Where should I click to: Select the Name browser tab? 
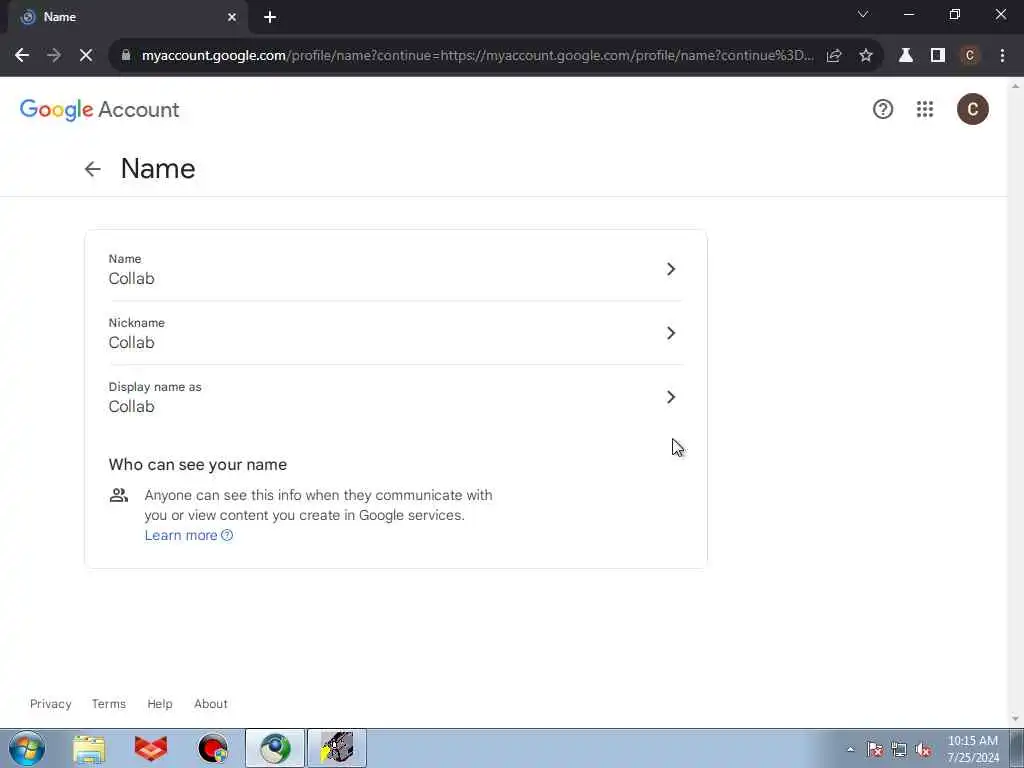(x=128, y=17)
